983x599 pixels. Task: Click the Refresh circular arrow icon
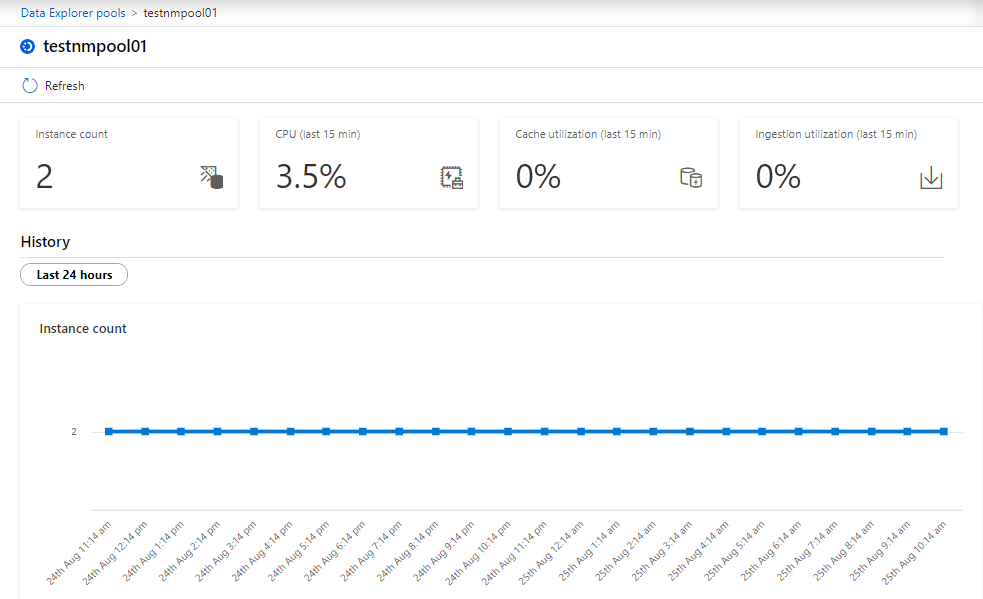coord(30,86)
